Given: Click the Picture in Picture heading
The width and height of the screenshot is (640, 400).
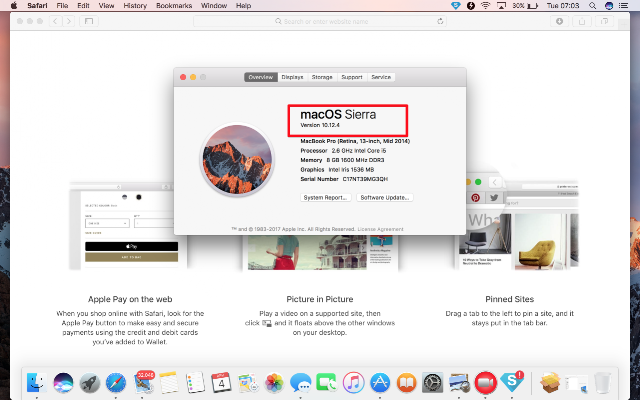Looking at the screenshot, I should [x=320, y=299].
